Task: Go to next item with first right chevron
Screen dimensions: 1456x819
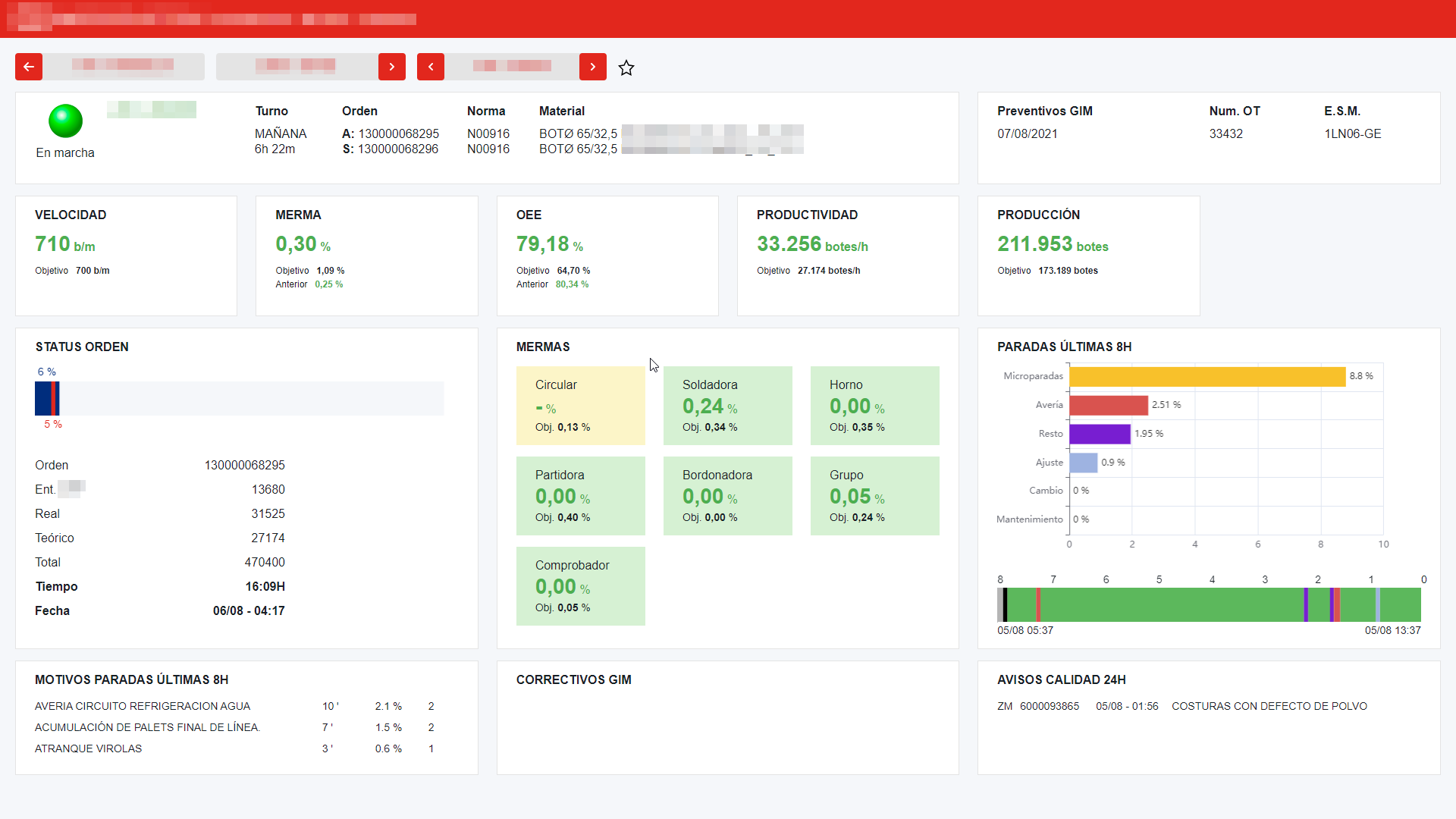Action: 392,67
